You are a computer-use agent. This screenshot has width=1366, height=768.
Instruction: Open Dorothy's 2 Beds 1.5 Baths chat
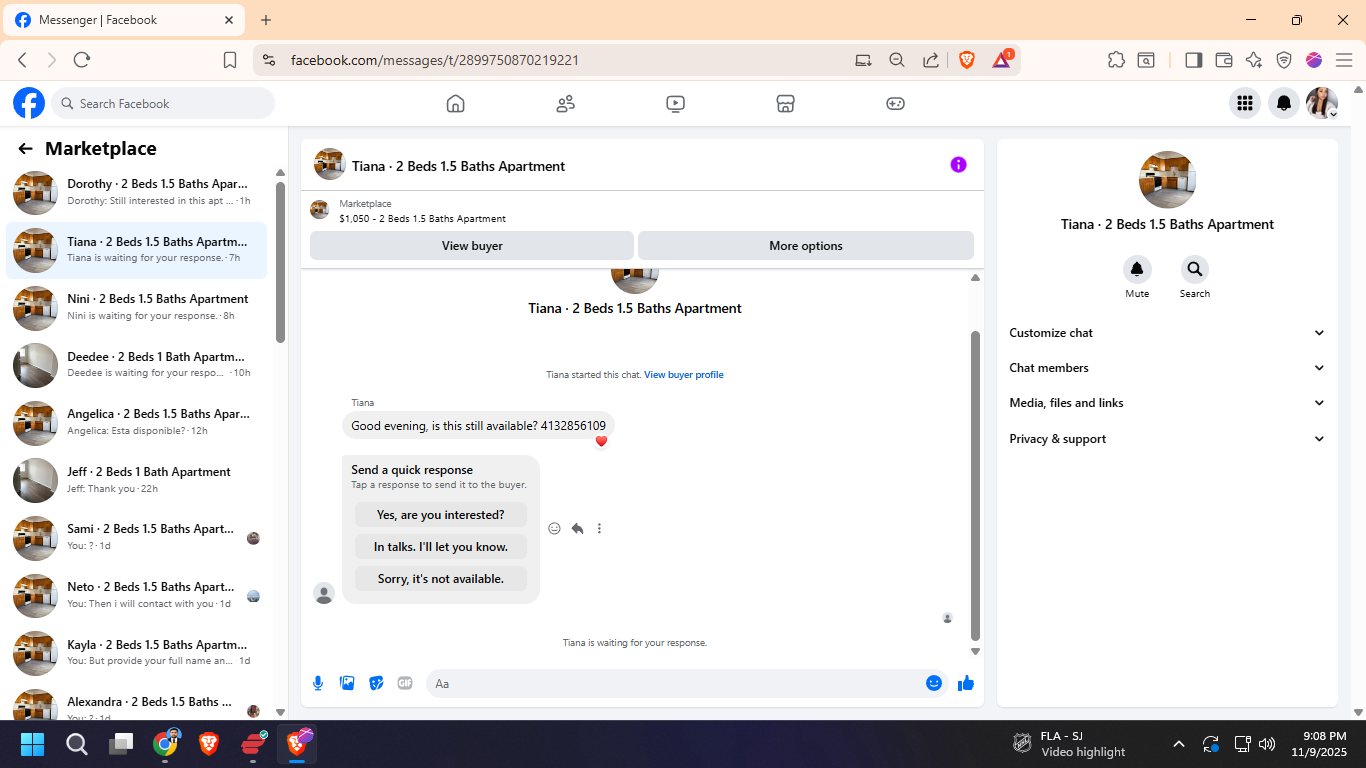click(x=136, y=192)
